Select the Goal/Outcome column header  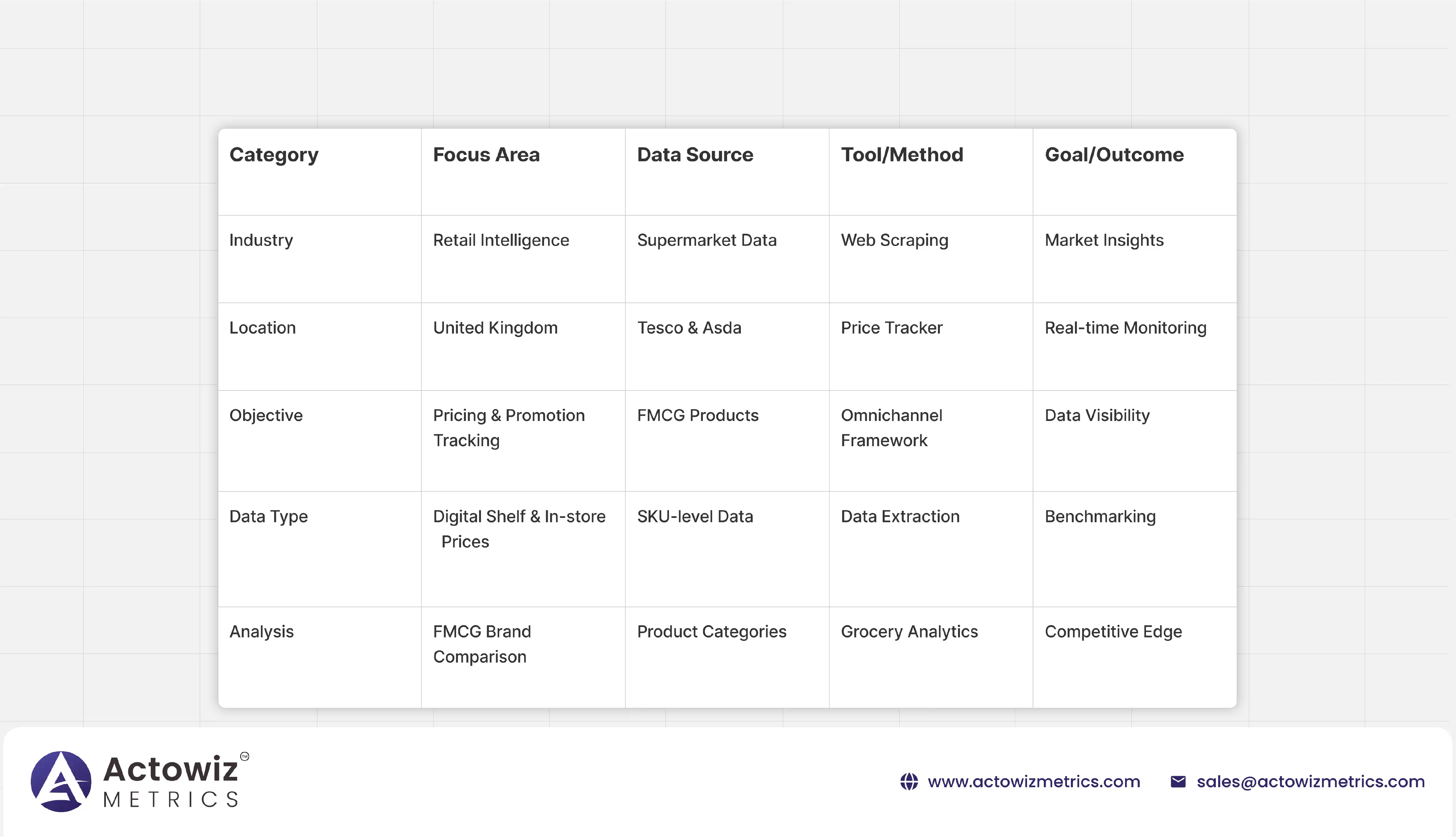[x=1114, y=155]
